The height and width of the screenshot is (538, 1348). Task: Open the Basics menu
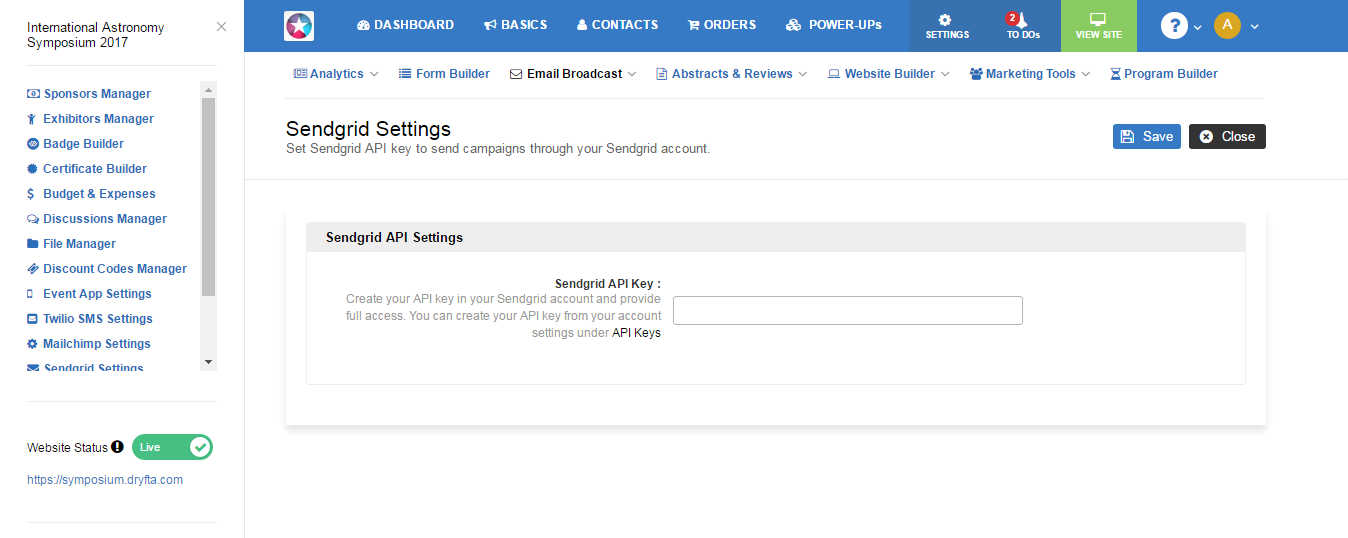pos(515,25)
